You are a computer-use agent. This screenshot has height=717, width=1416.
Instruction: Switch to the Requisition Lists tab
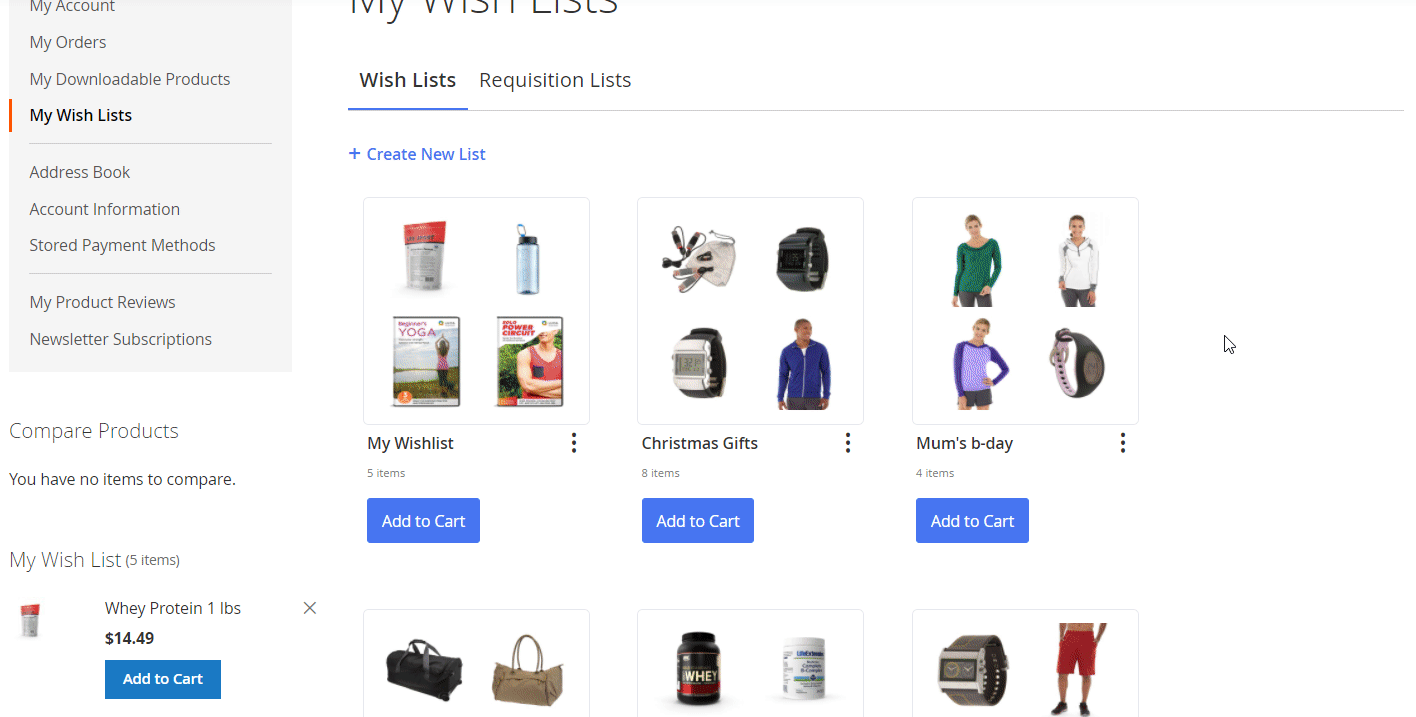555,80
